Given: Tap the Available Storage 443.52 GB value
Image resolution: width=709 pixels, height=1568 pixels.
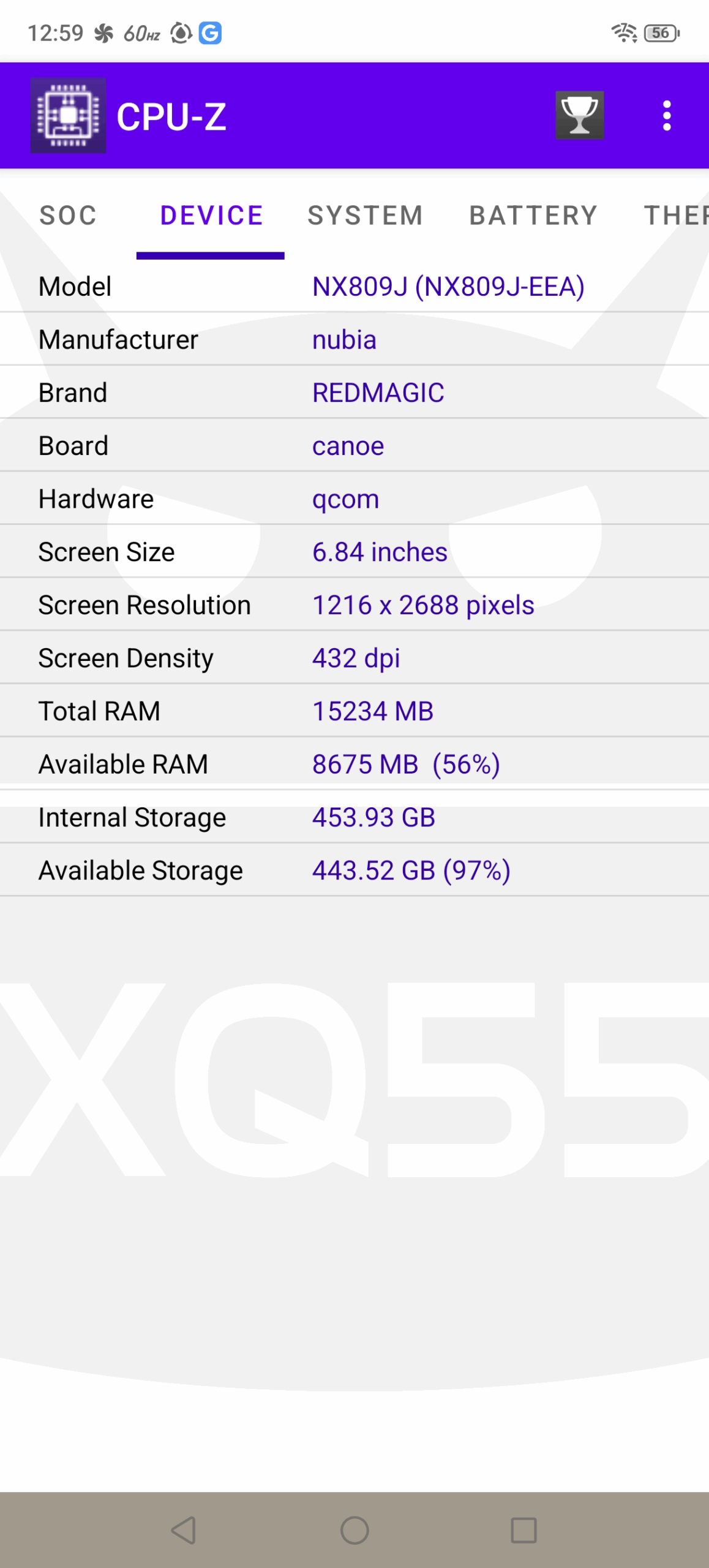Looking at the screenshot, I should (411, 870).
